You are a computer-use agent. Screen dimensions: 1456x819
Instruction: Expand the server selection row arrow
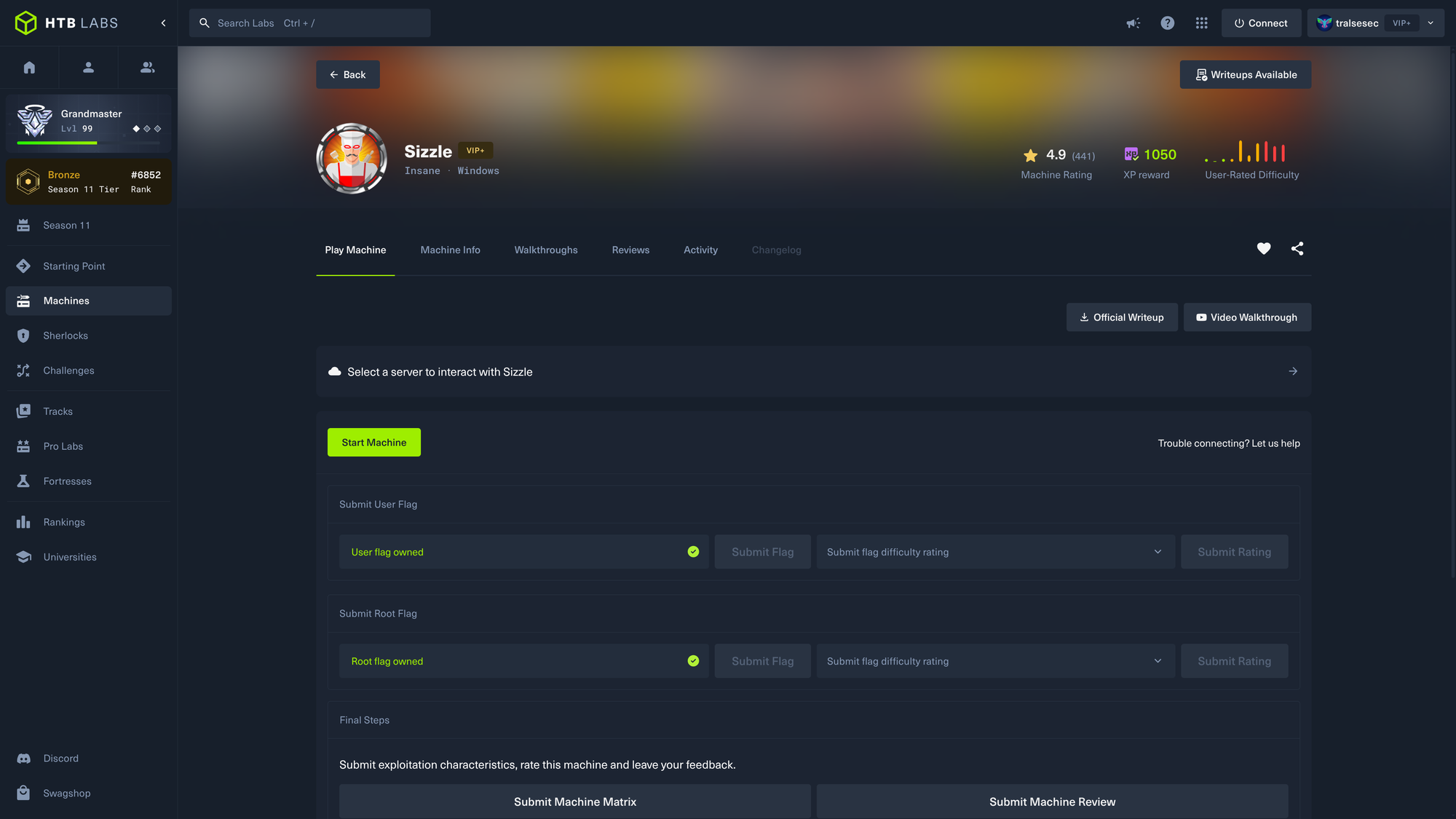pyautogui.click(x=1293, y=371)
